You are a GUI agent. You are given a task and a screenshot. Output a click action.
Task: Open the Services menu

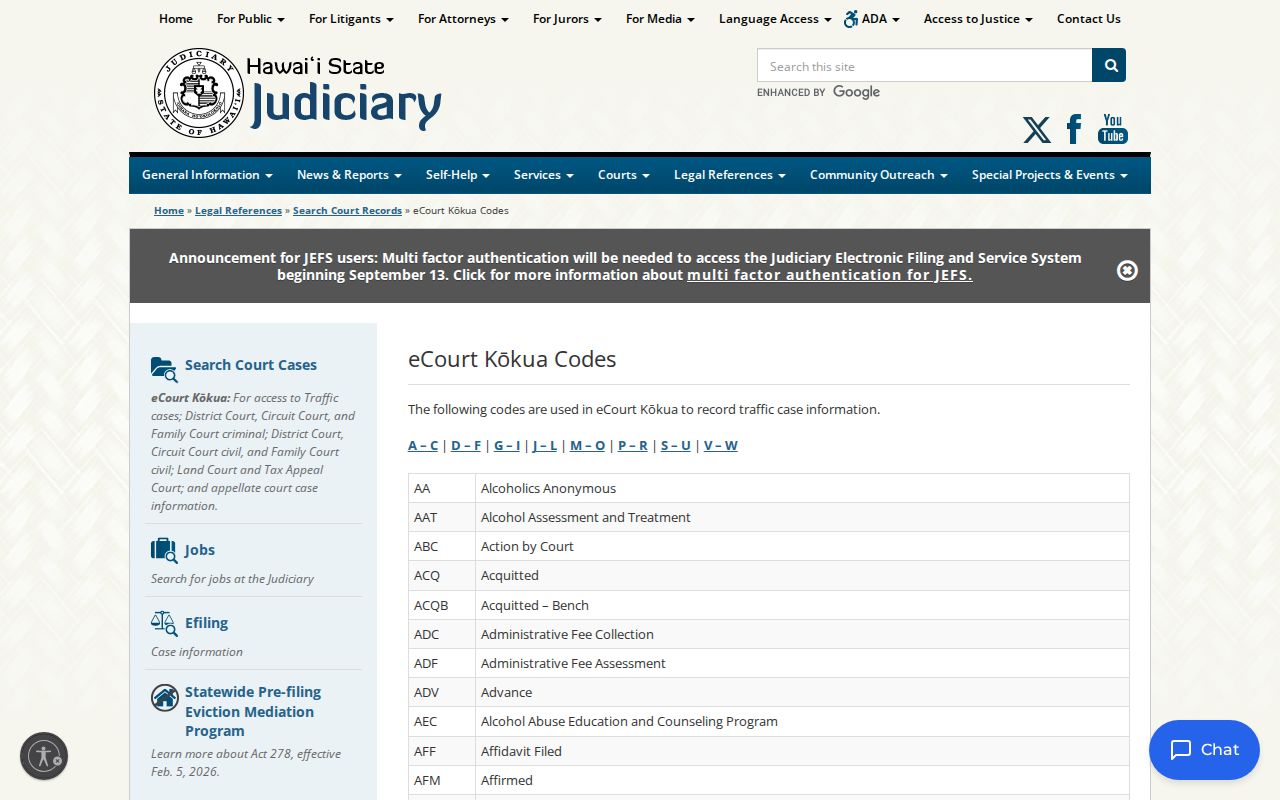(x=544, y=175)
